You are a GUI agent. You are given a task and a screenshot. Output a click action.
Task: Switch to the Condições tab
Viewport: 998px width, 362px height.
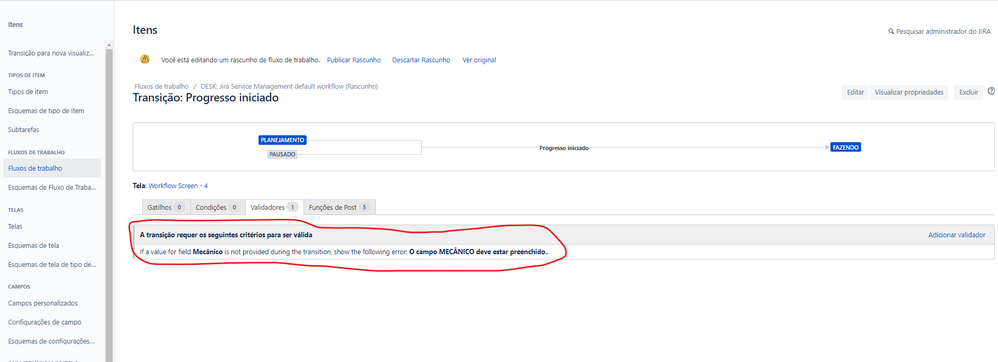click(x=218, y=207)
